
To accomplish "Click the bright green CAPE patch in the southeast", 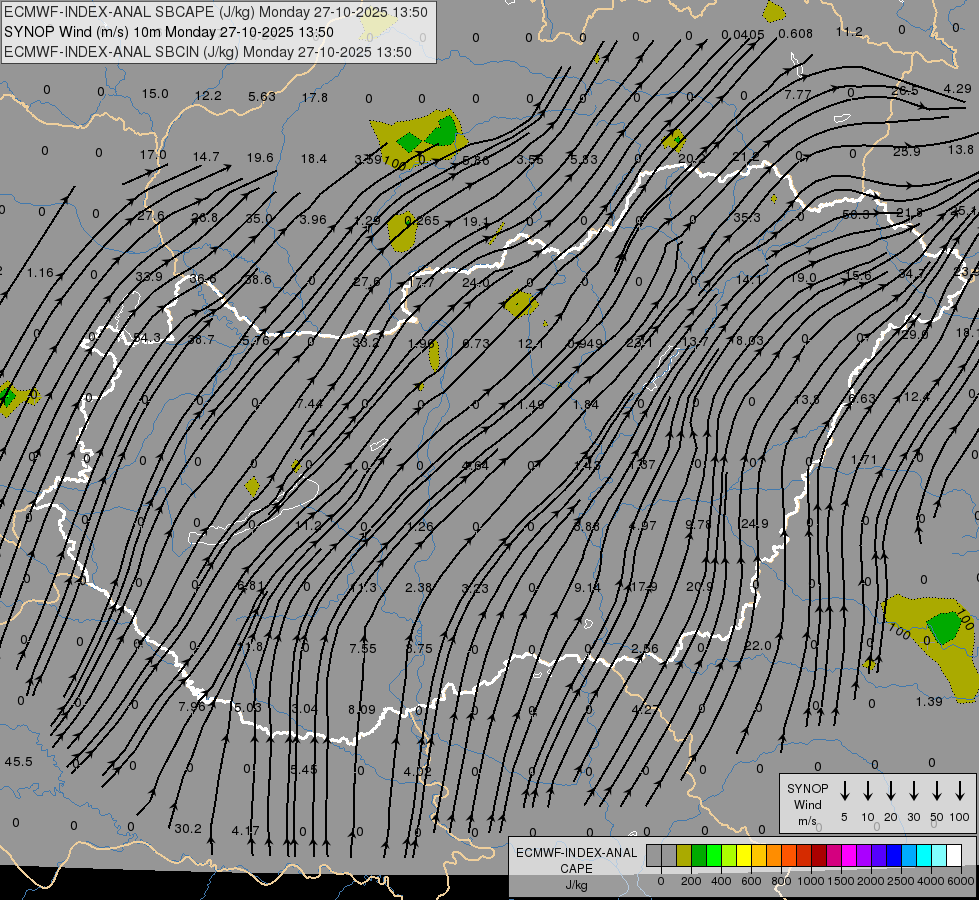I will pos(942,627).
